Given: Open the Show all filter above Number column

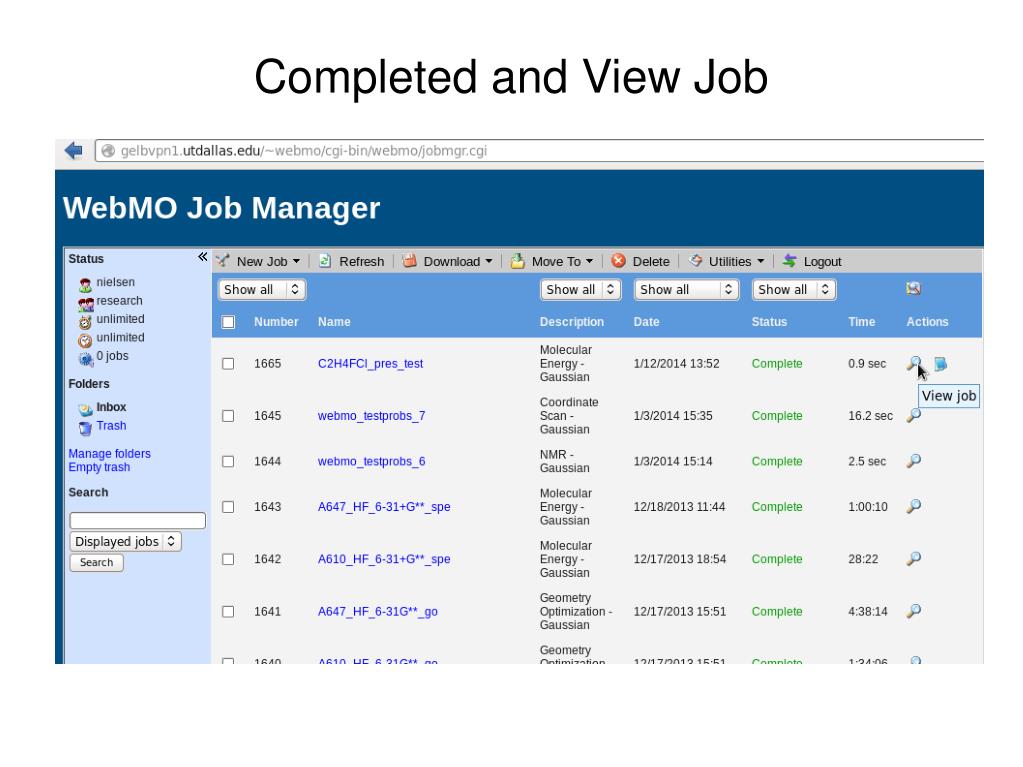Looking at the screenshot, I should pyautogui.click(x=262, y=290).
